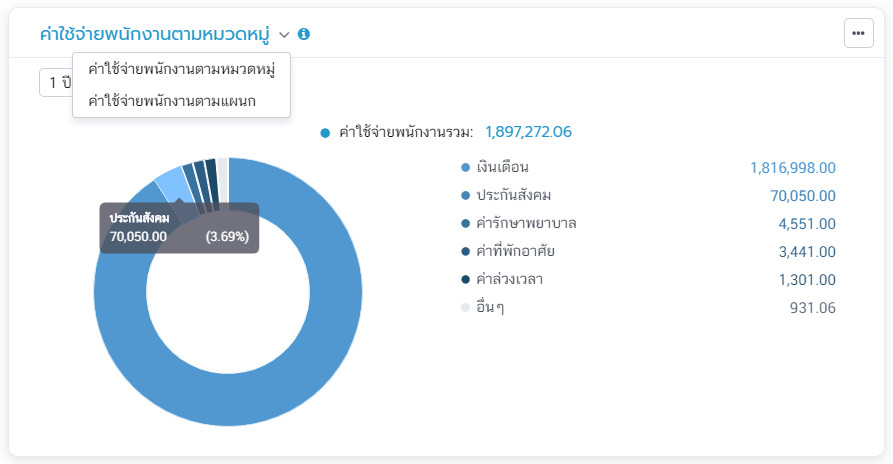Choose ค่าใช้จ่ายพนักงานตามแผนก menu option
The image size is (893, 464).
171,99
